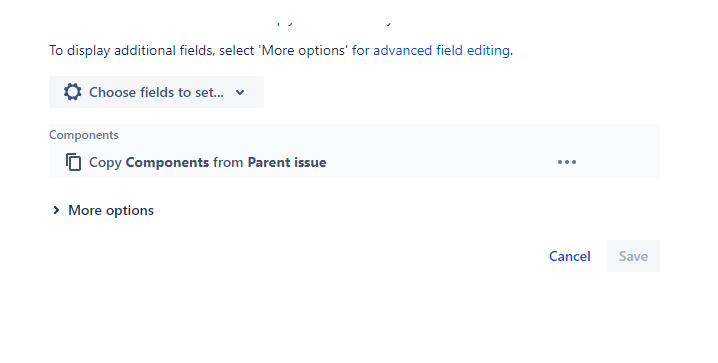
Task: Click the down arrow in Choose fields button
Action: click(x=240, y=92)
